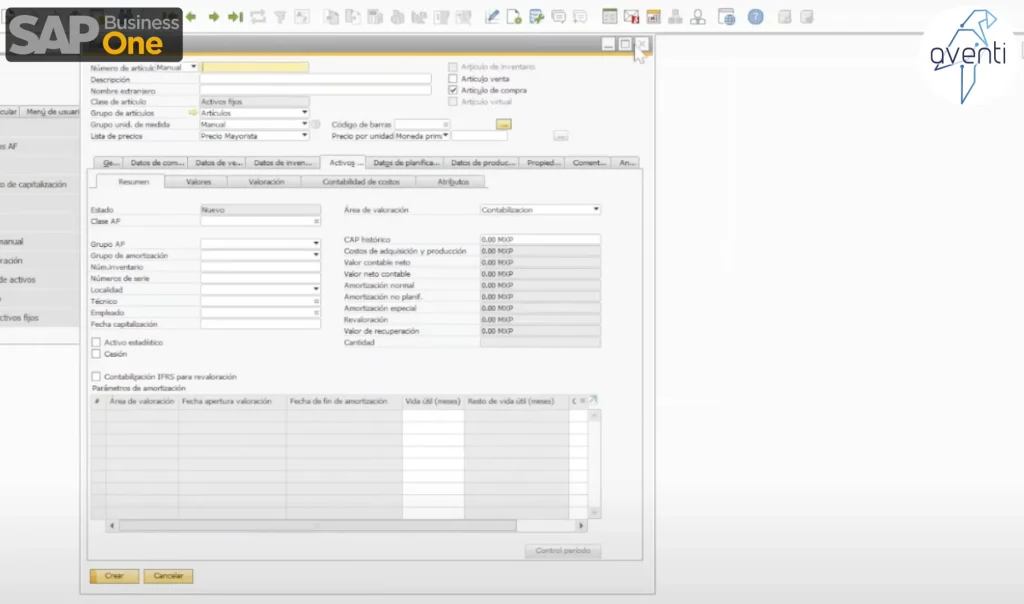Viewport: 1024px width, 604px height.
Task: Expand the Grupo AF dropdown
Action: 316,244
